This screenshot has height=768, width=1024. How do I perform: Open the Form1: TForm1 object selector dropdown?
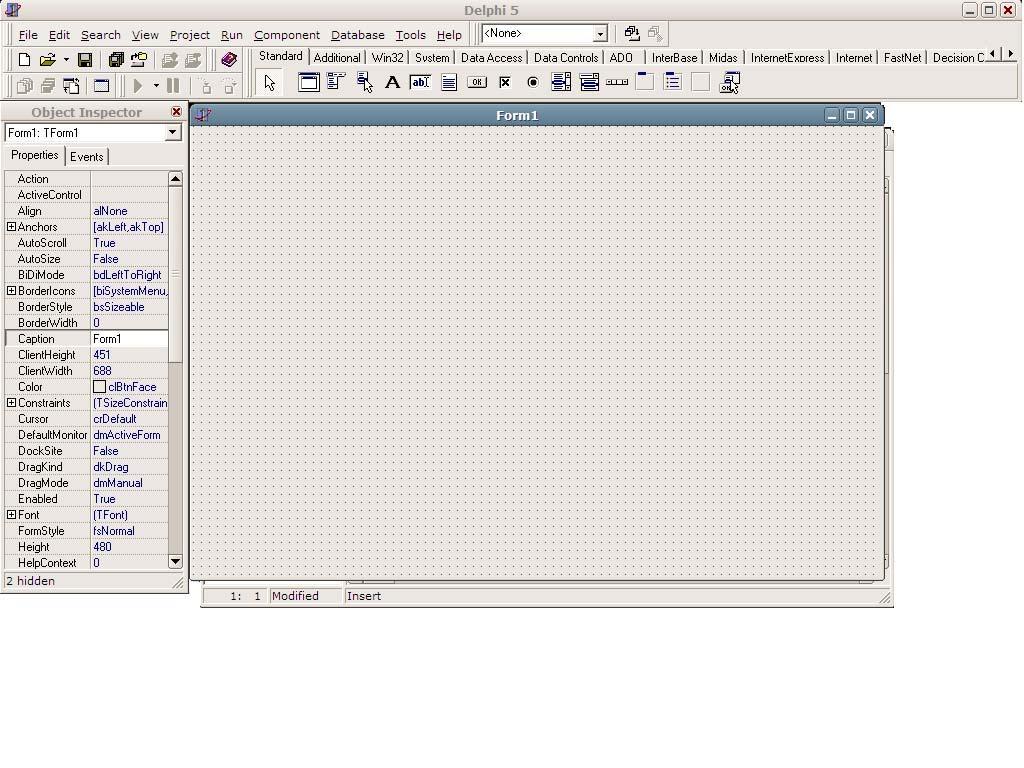point(172,133)
